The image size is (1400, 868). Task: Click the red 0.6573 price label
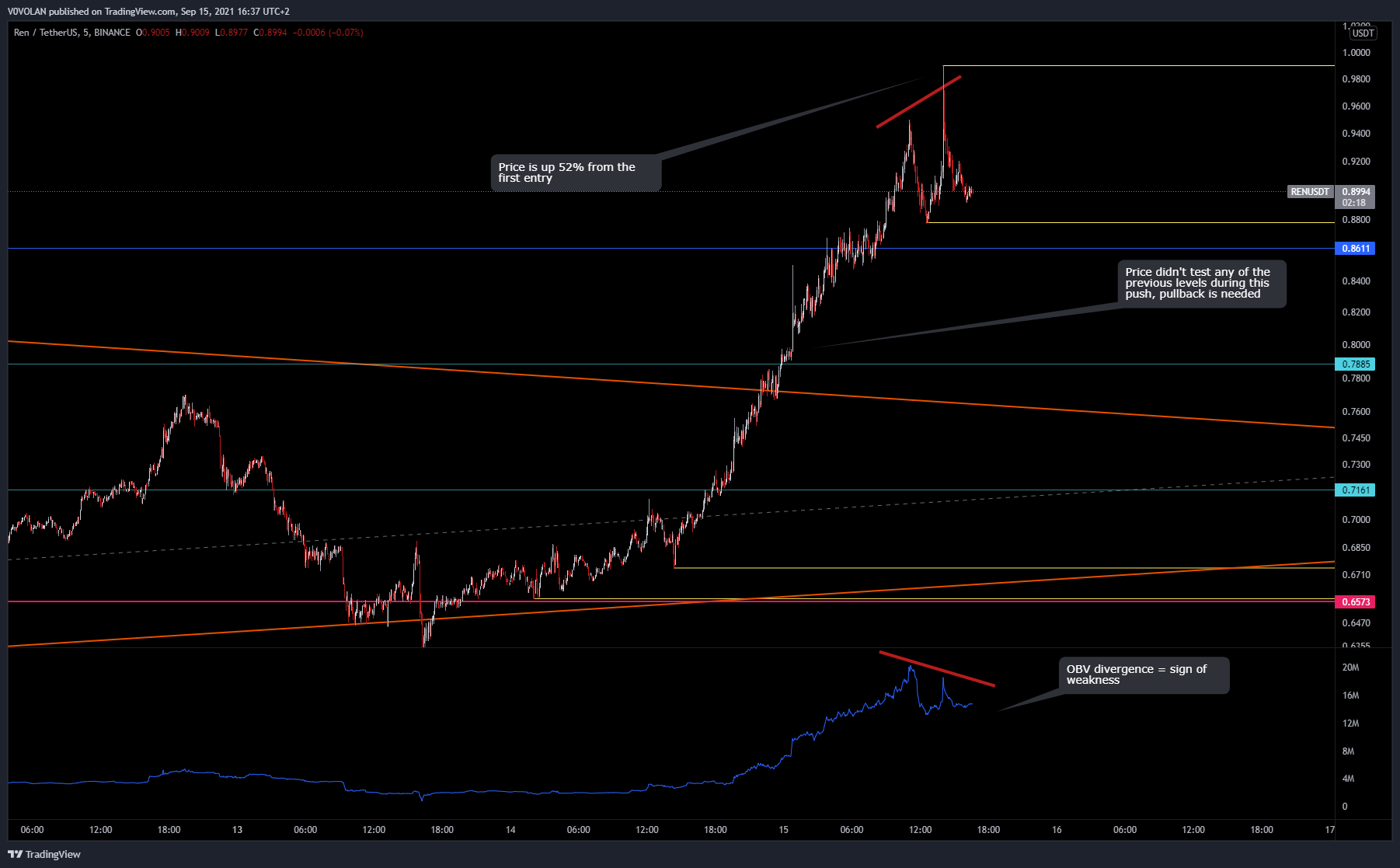1355,602
